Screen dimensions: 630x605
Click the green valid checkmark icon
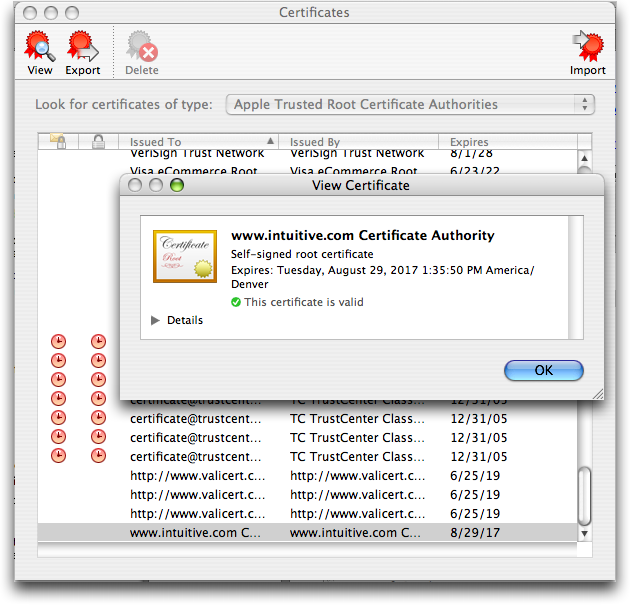[x=236, y=302]
